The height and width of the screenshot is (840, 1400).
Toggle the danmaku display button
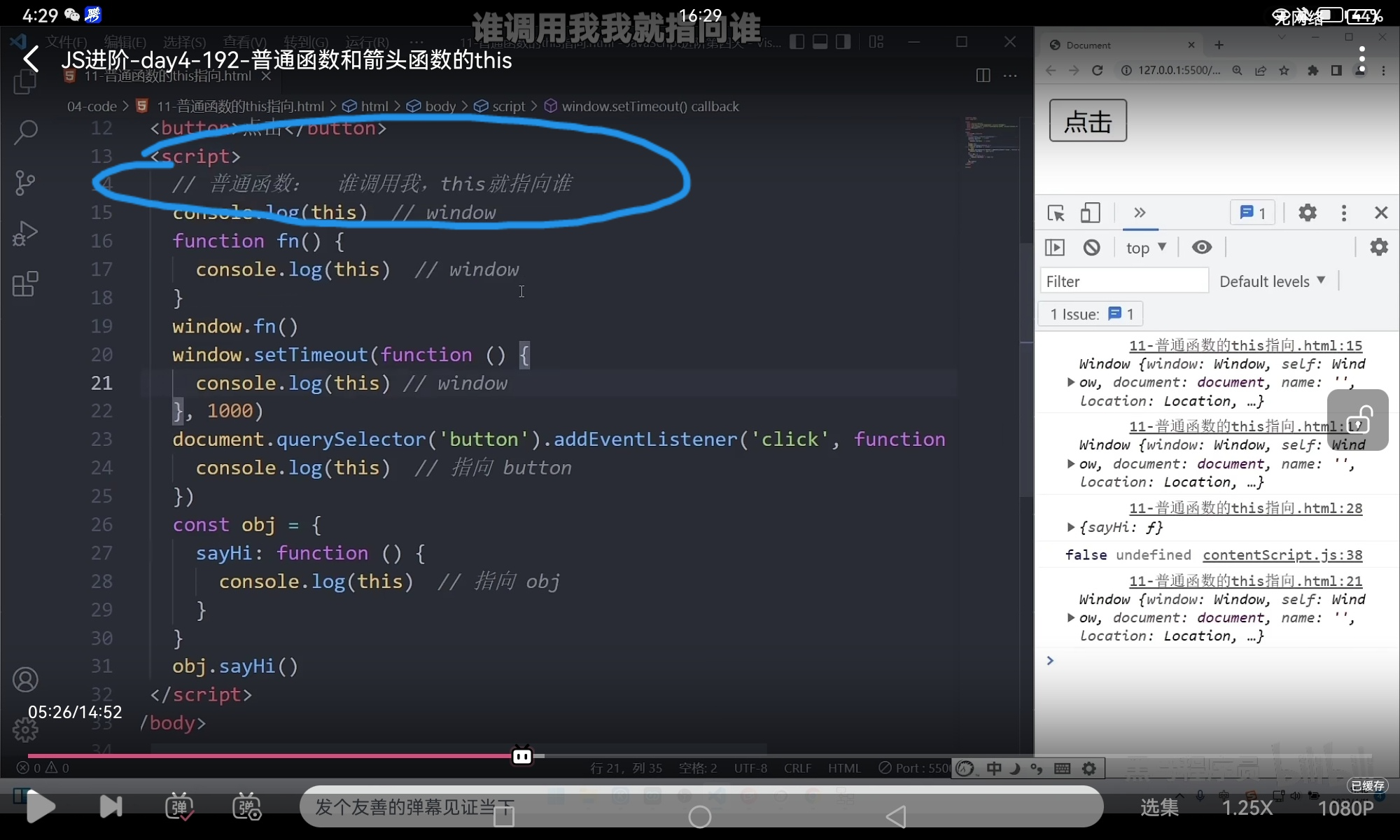point(179,806)
